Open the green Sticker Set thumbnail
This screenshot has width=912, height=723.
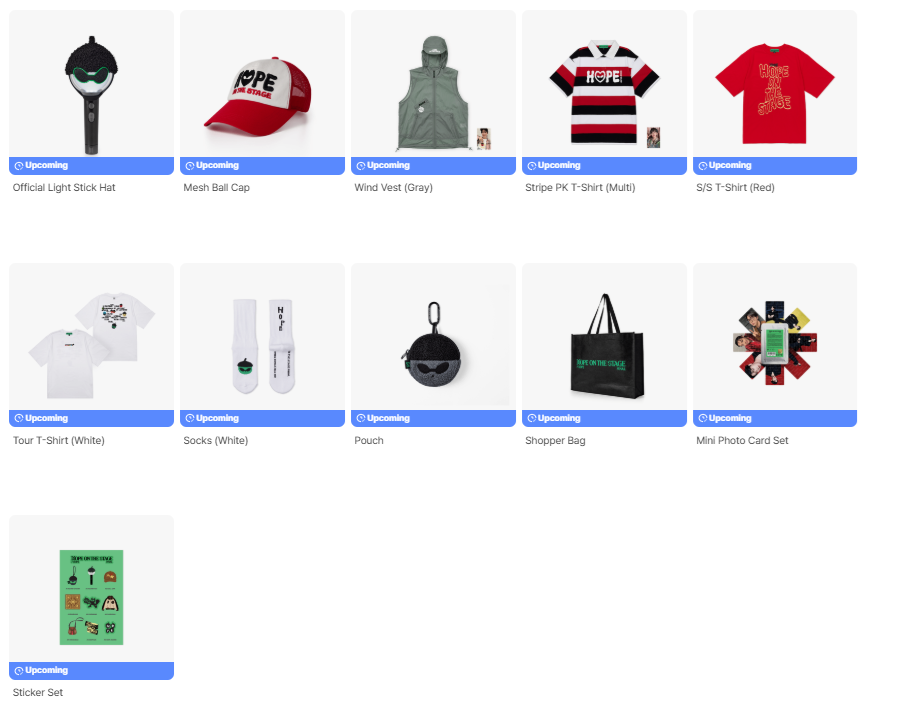(91, 588)
